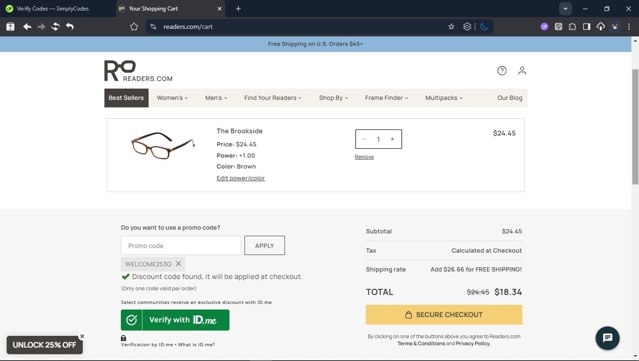Expand the Frame Finder dropdown
The image size is (639, 361).
pyautogui.click(x=386, y=98)
